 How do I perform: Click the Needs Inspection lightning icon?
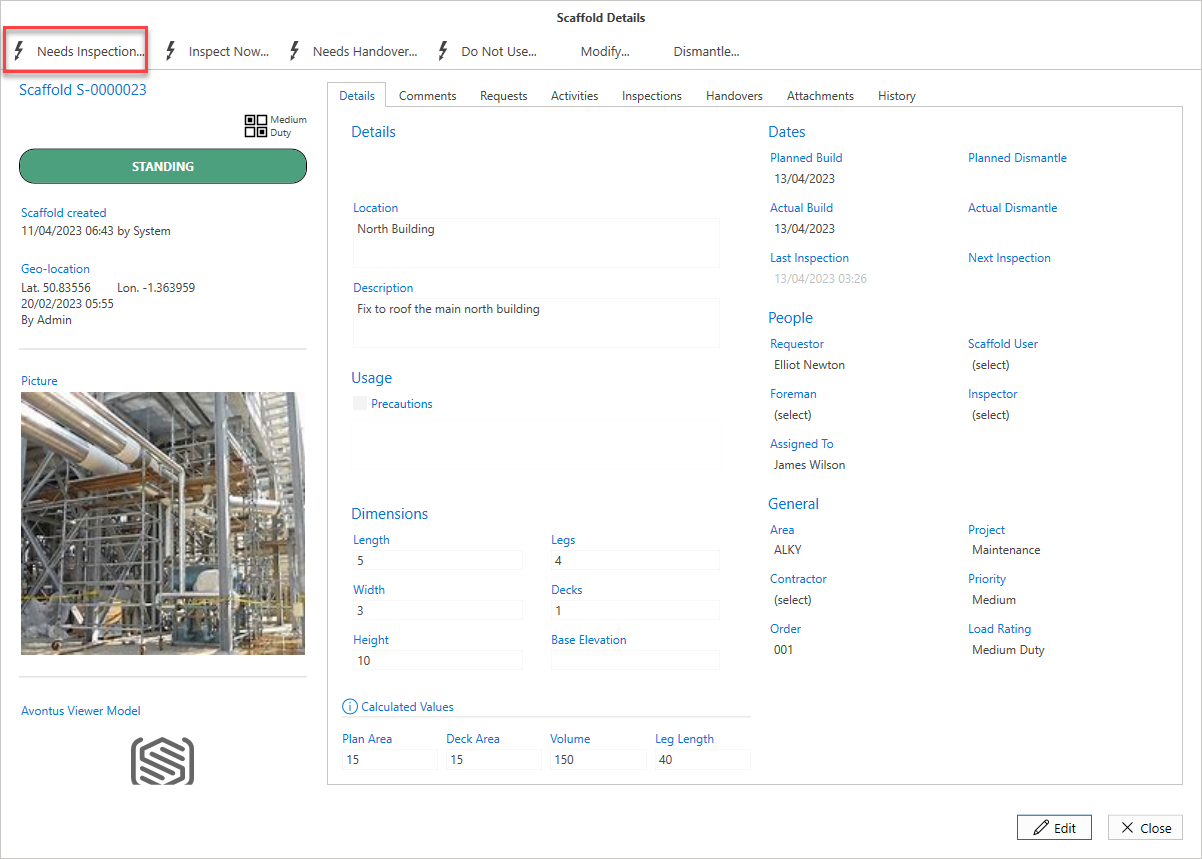[x=19, y=51]
